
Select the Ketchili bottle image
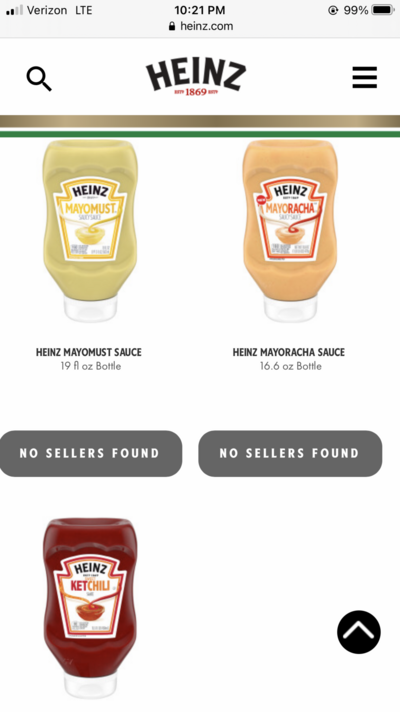click(90, 608)
